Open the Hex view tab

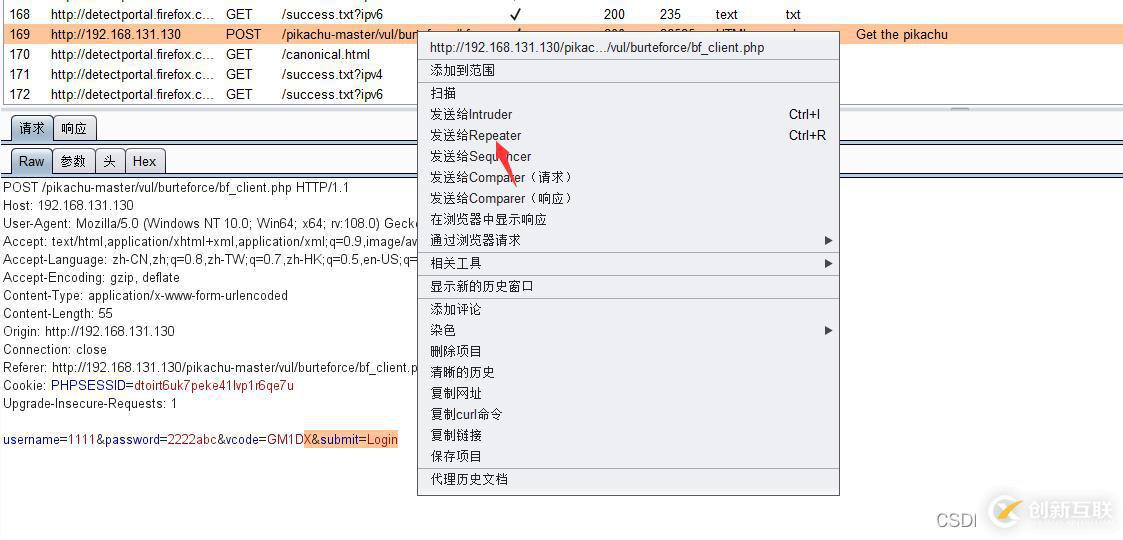[145, 161]
